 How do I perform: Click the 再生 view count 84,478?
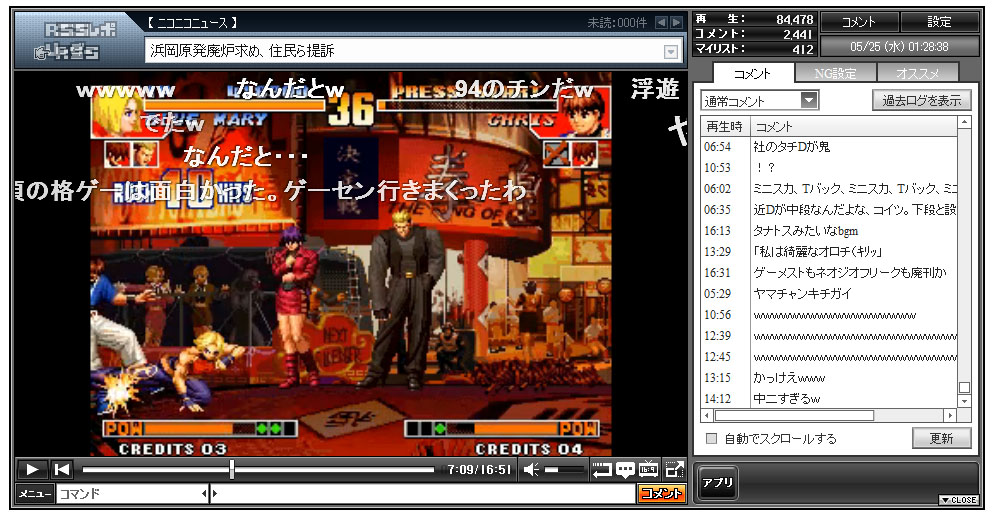pos(794,20)
